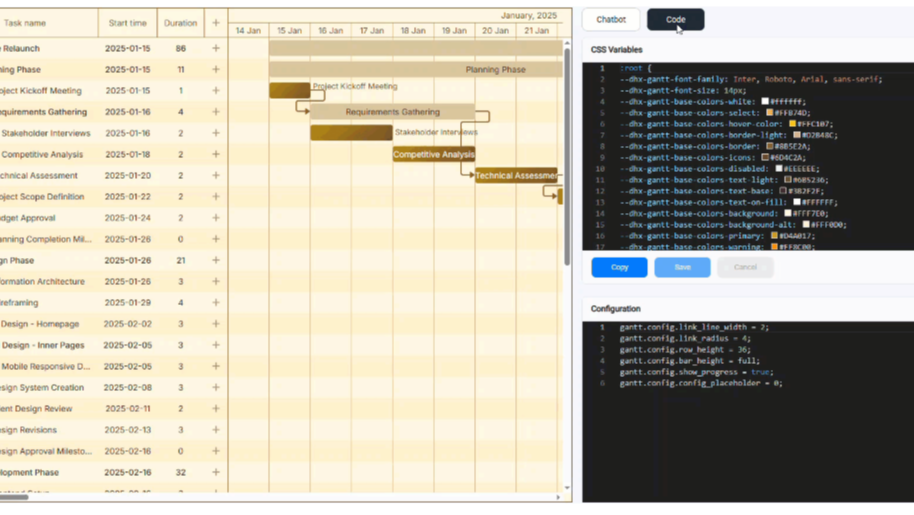Click the 21 Jan date header cell
The height and width of the screenshot is (515, 914).
[x=536, y=30]
